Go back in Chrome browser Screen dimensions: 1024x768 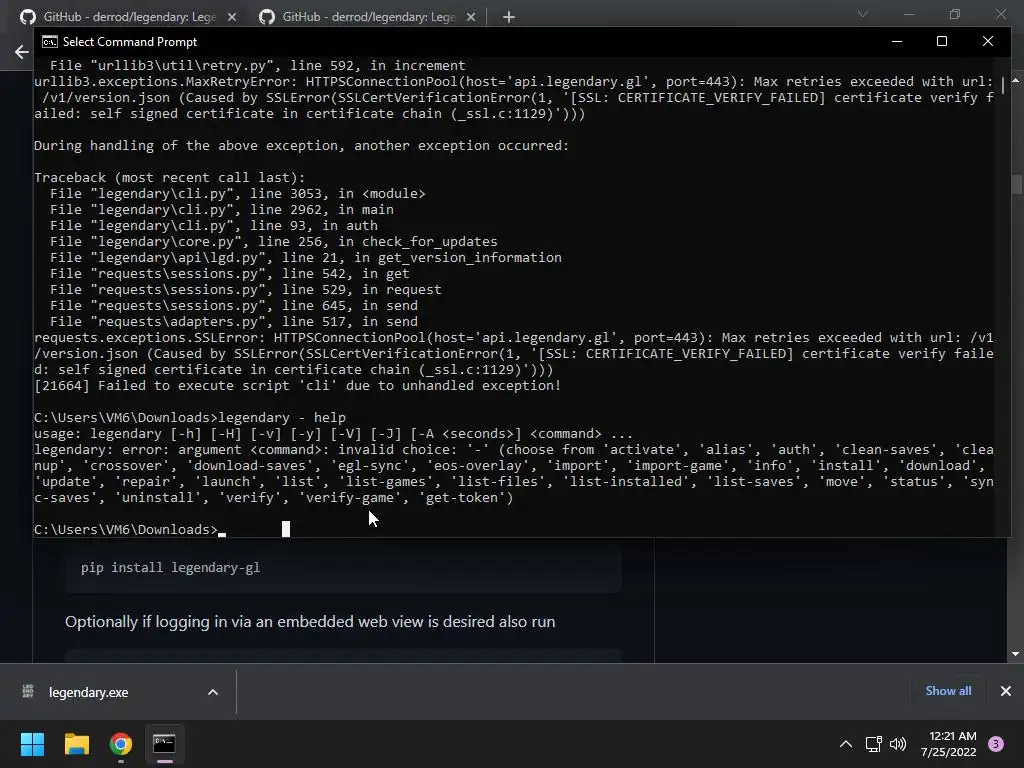pyautogui.click(x=22, y=52)
